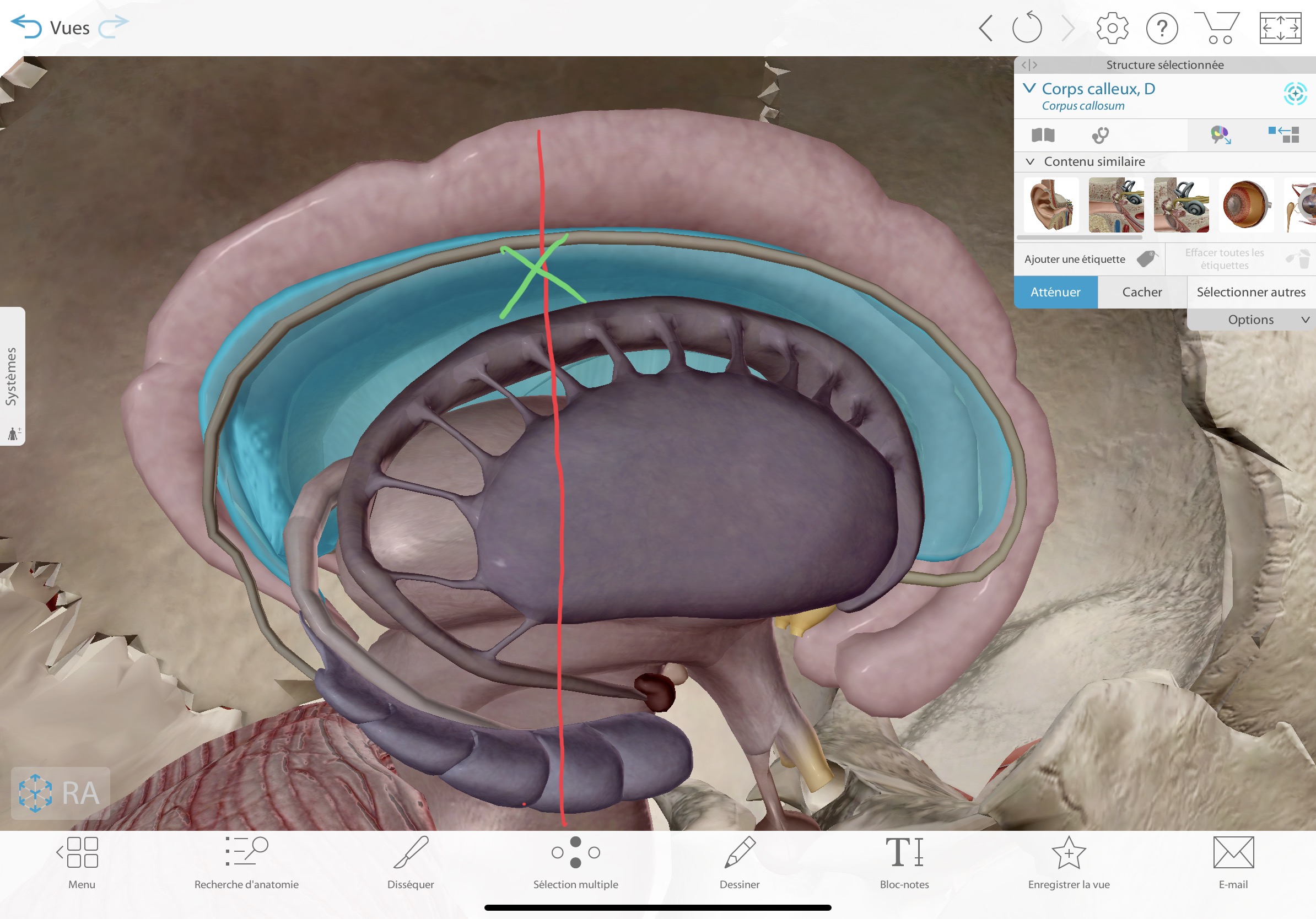Expand the Options dropdown
1316x919 pixels.
coord(1250,320)
